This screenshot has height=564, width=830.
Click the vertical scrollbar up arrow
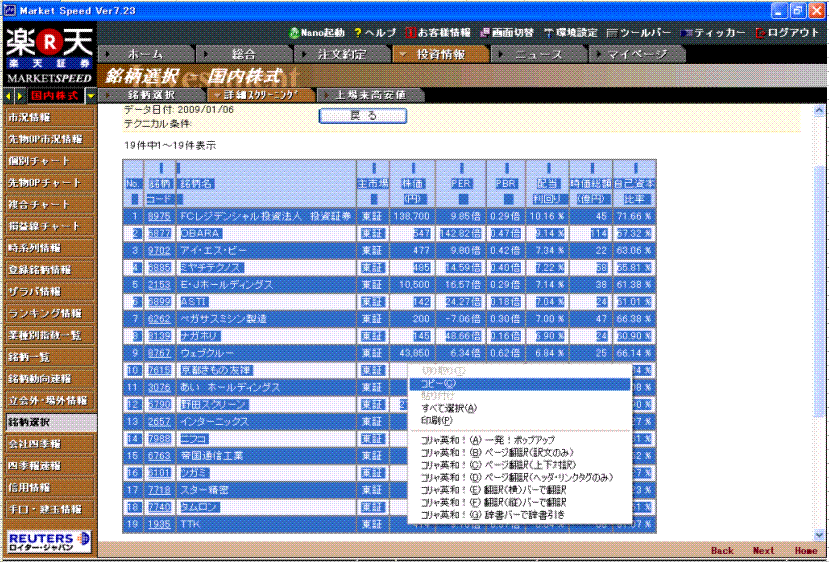819,110
